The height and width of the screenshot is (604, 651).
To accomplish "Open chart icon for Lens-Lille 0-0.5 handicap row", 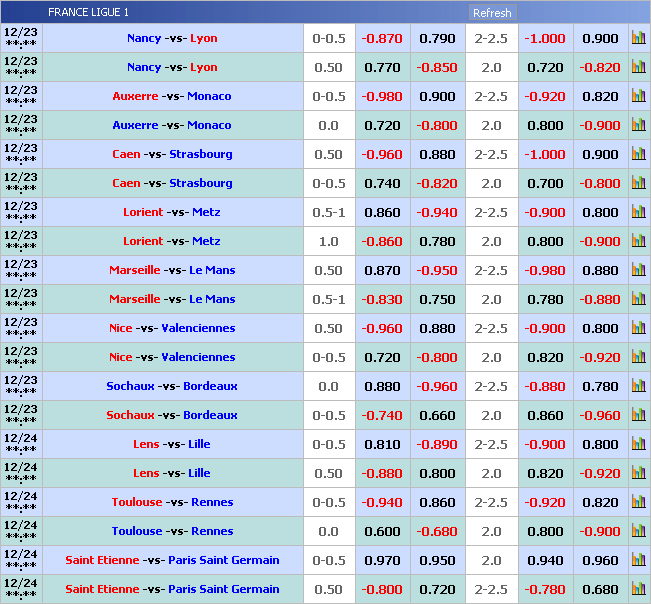I will (638, 444).
